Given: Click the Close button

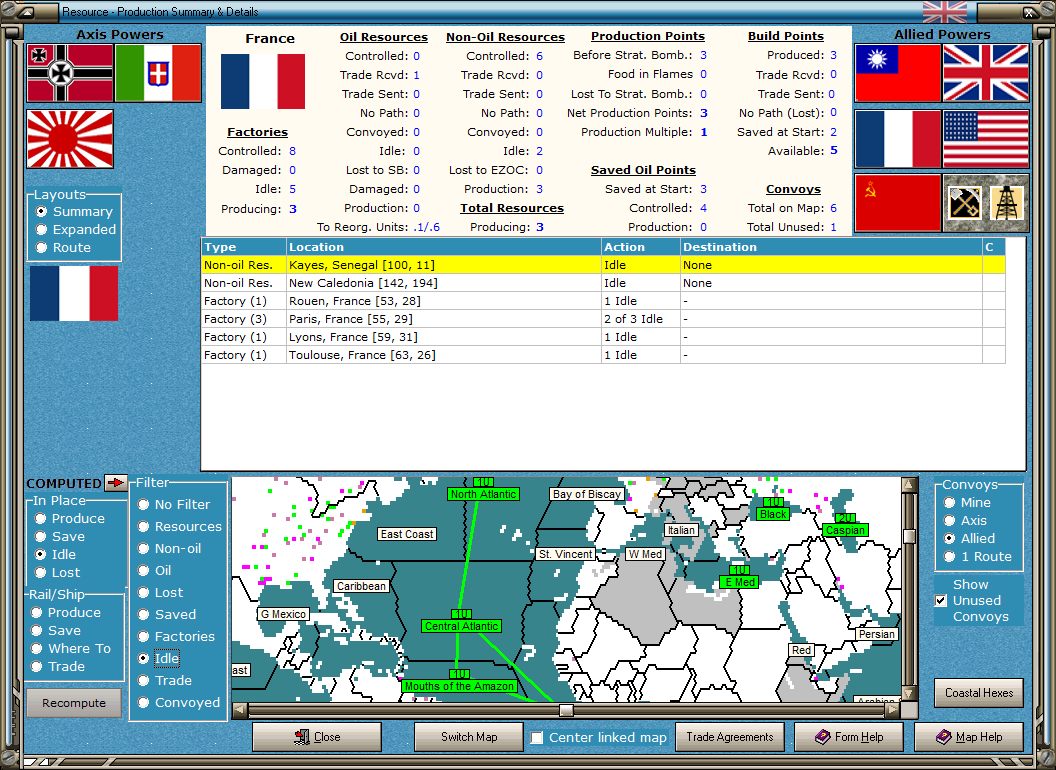Looking at the screenshot, I should (317, 737).
